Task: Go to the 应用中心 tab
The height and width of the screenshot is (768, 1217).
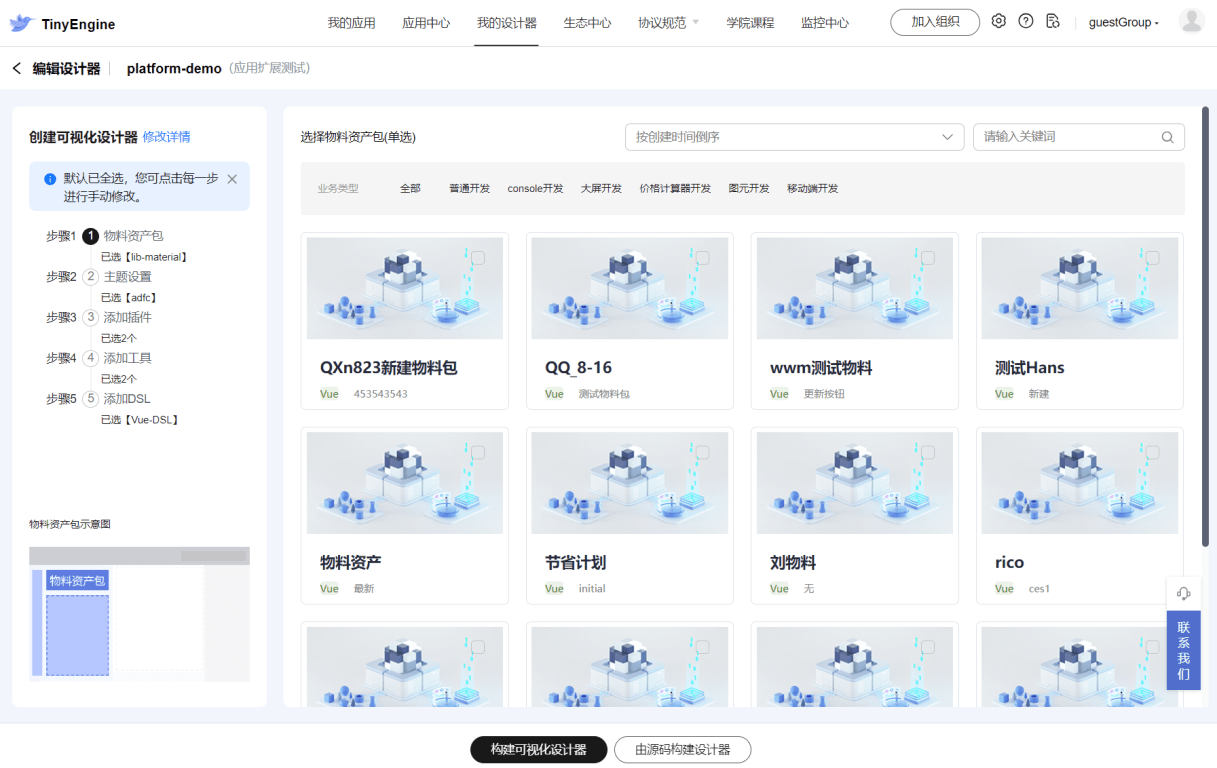Action: pos(426,22)
